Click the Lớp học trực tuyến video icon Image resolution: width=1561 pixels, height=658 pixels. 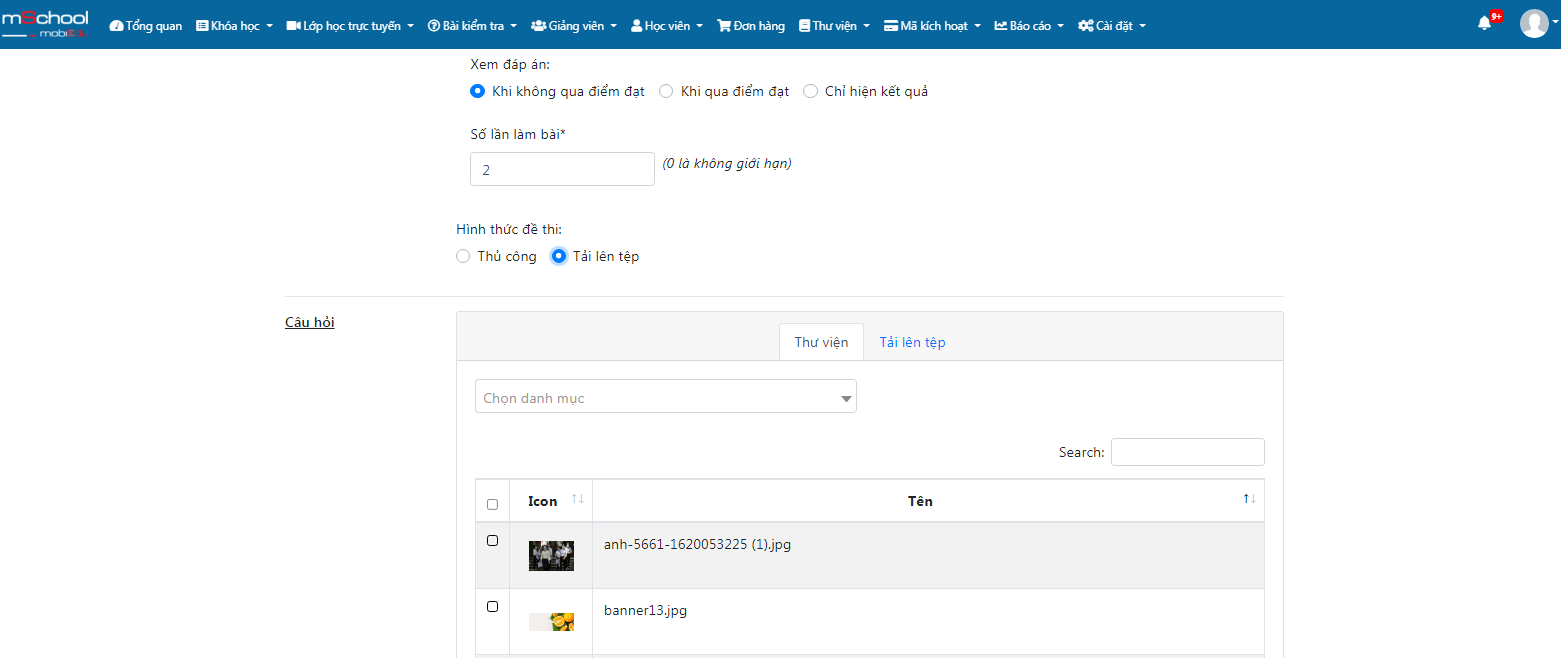coord(293,26)
